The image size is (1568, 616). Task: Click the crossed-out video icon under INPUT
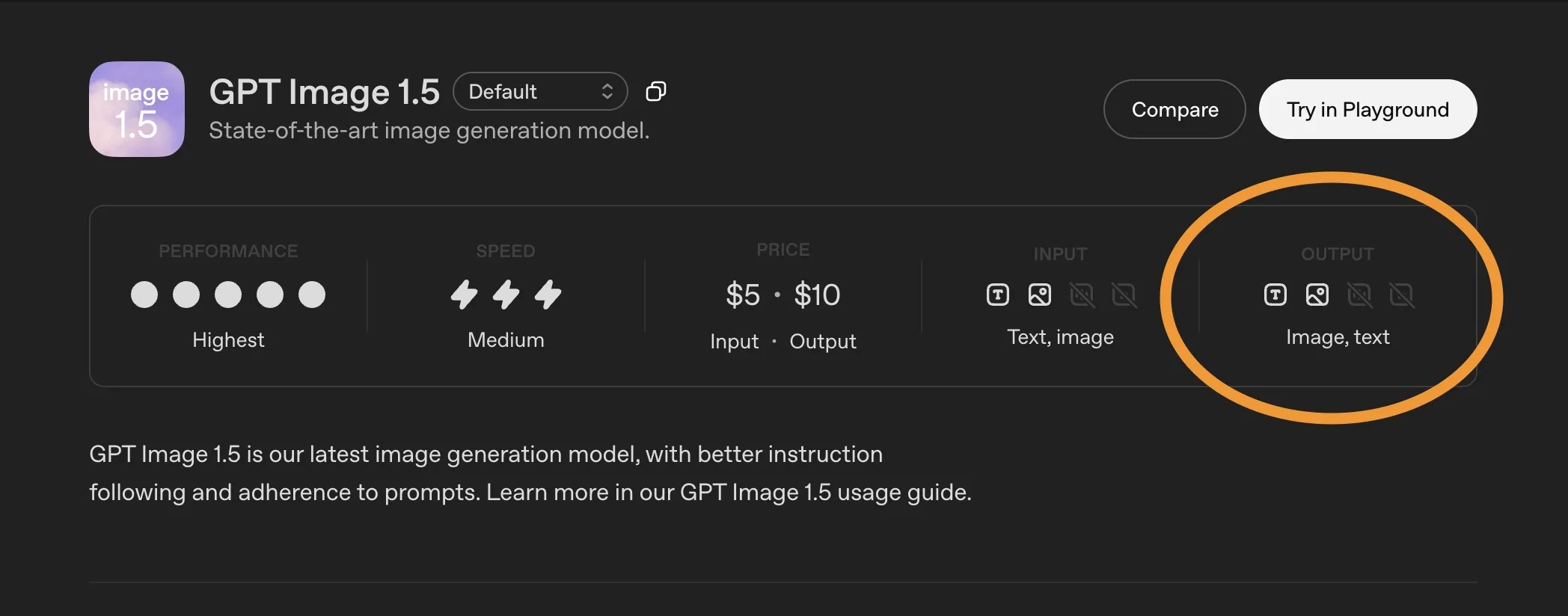pos(1124,295)
